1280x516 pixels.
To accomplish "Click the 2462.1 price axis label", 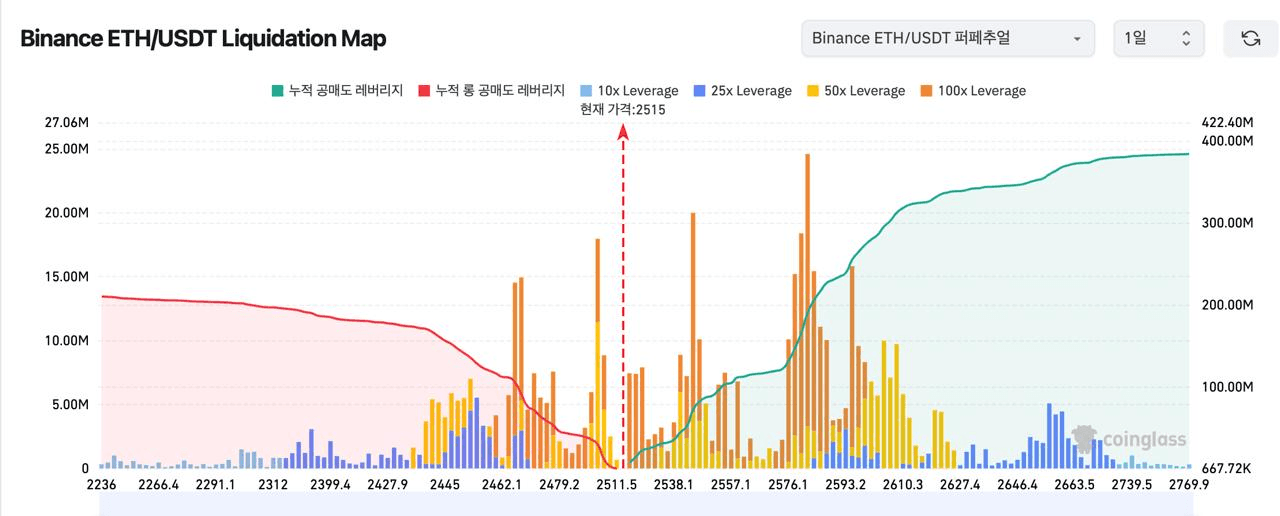I will [x=502, y=484].
